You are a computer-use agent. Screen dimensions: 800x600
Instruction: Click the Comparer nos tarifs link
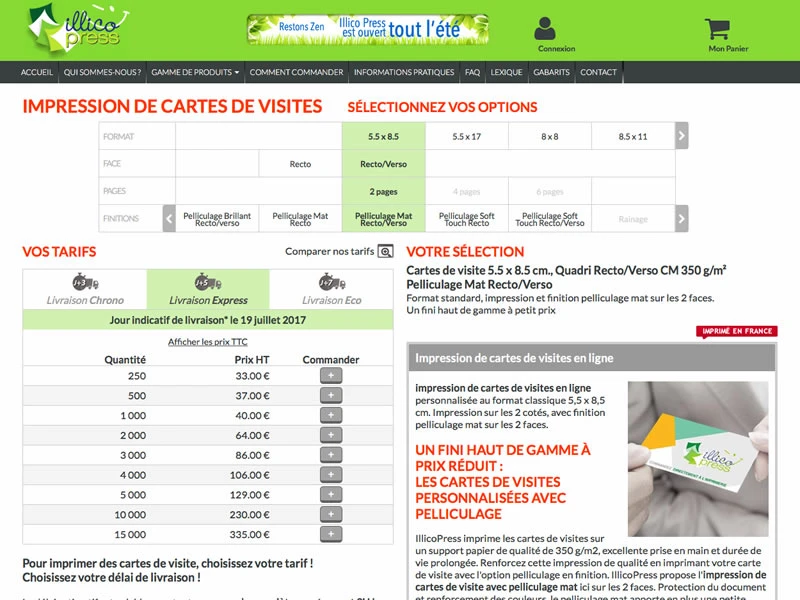pos(330,251)
